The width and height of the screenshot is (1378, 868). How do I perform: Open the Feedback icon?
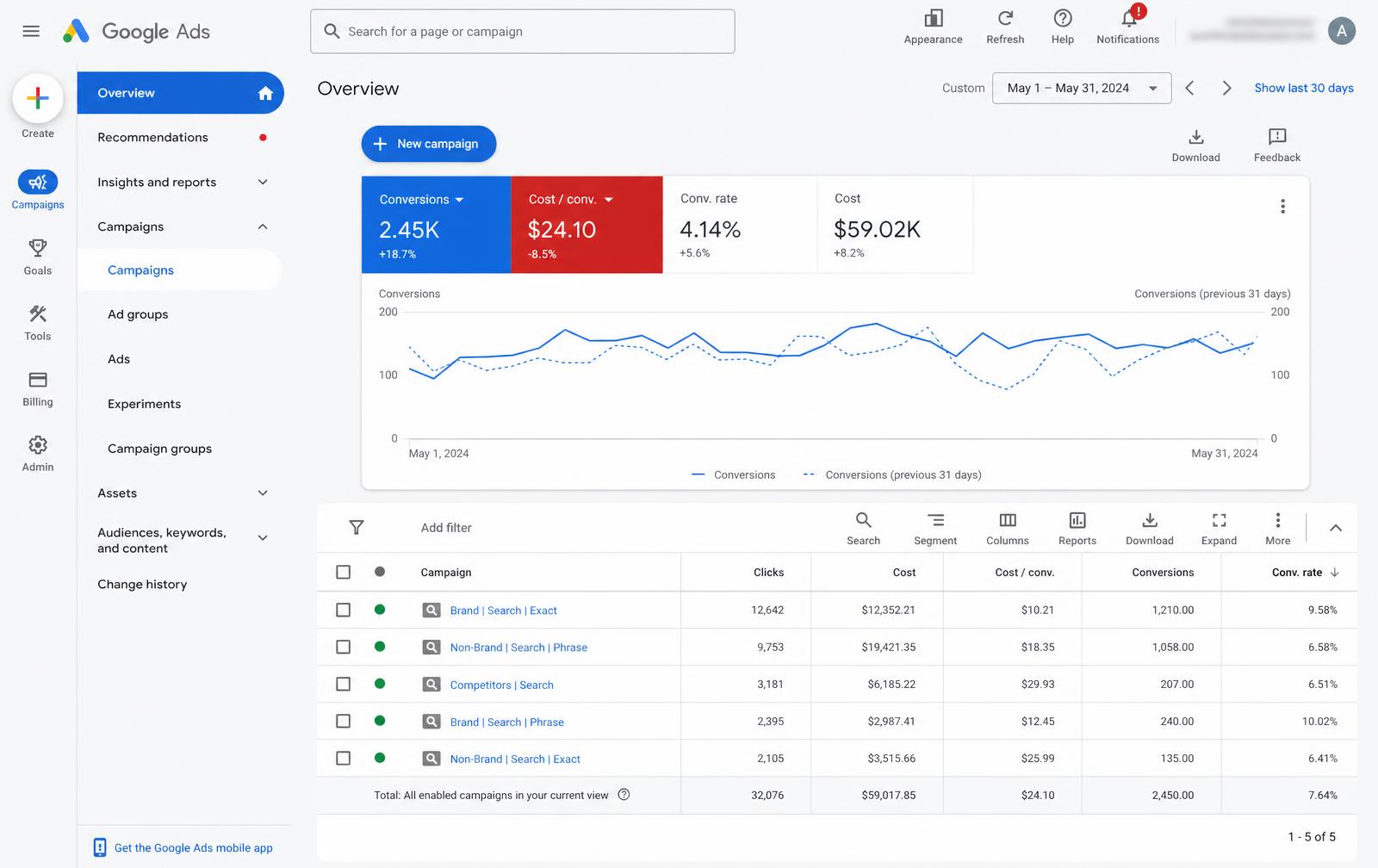coord(1277,137)
